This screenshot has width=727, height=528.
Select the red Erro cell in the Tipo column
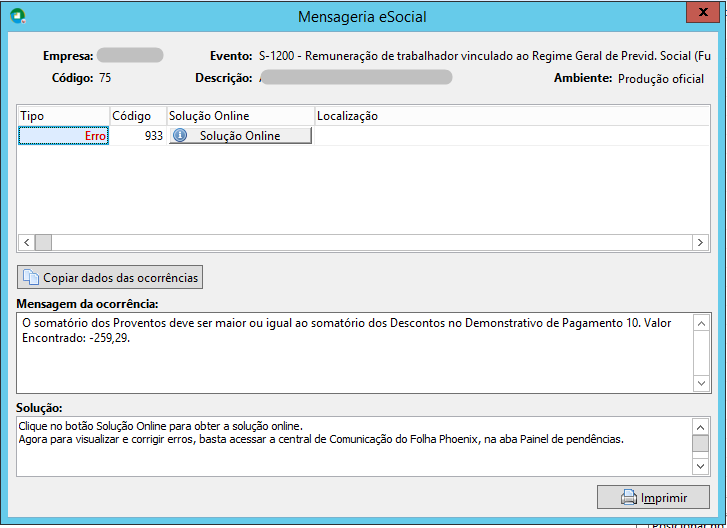coord(64,135)
